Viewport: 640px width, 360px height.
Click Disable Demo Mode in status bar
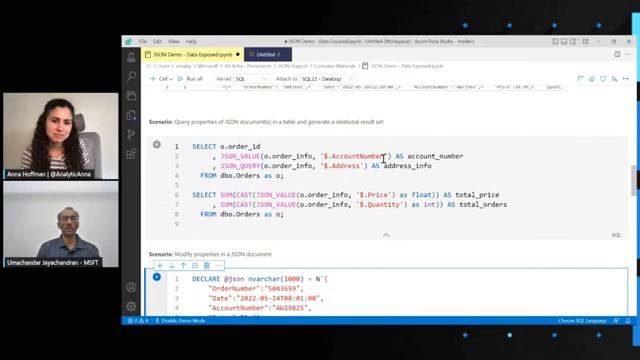click(180, 321)
